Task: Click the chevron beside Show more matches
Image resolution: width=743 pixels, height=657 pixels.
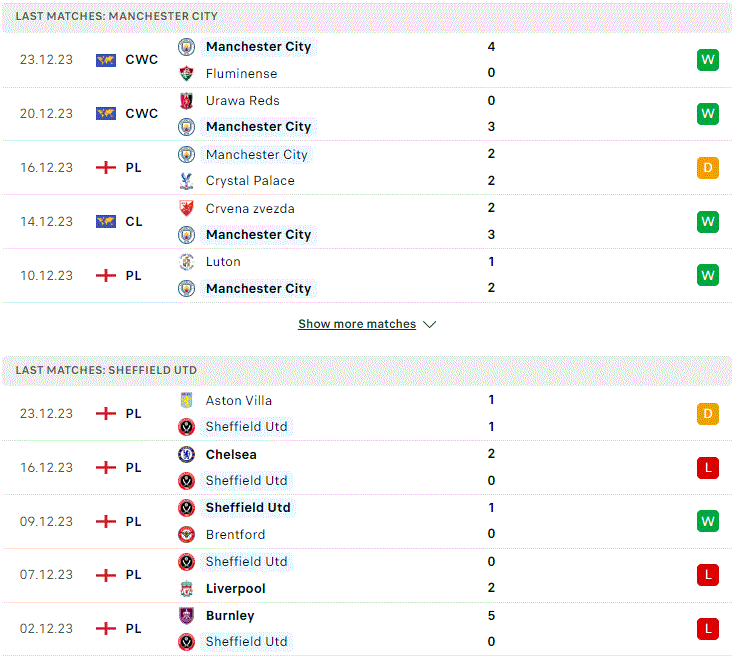Action: 429,324
